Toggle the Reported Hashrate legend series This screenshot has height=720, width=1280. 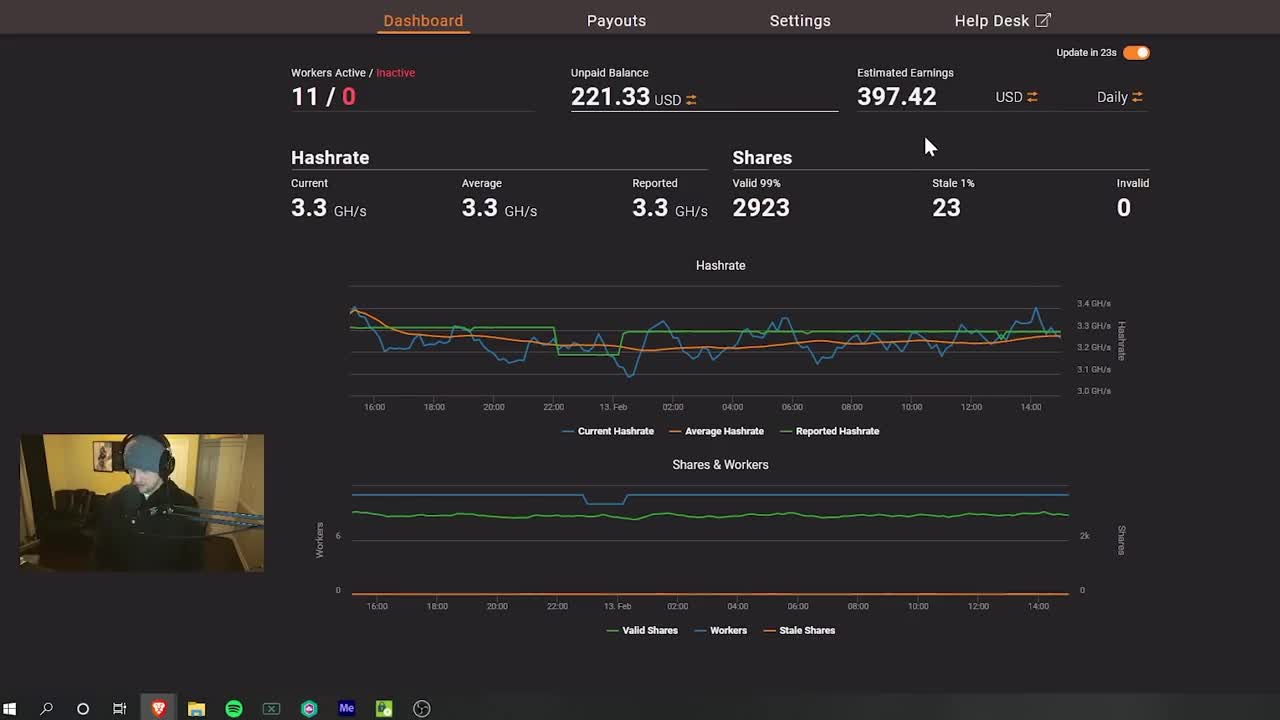pyautogui.click(x=829, y=431)
